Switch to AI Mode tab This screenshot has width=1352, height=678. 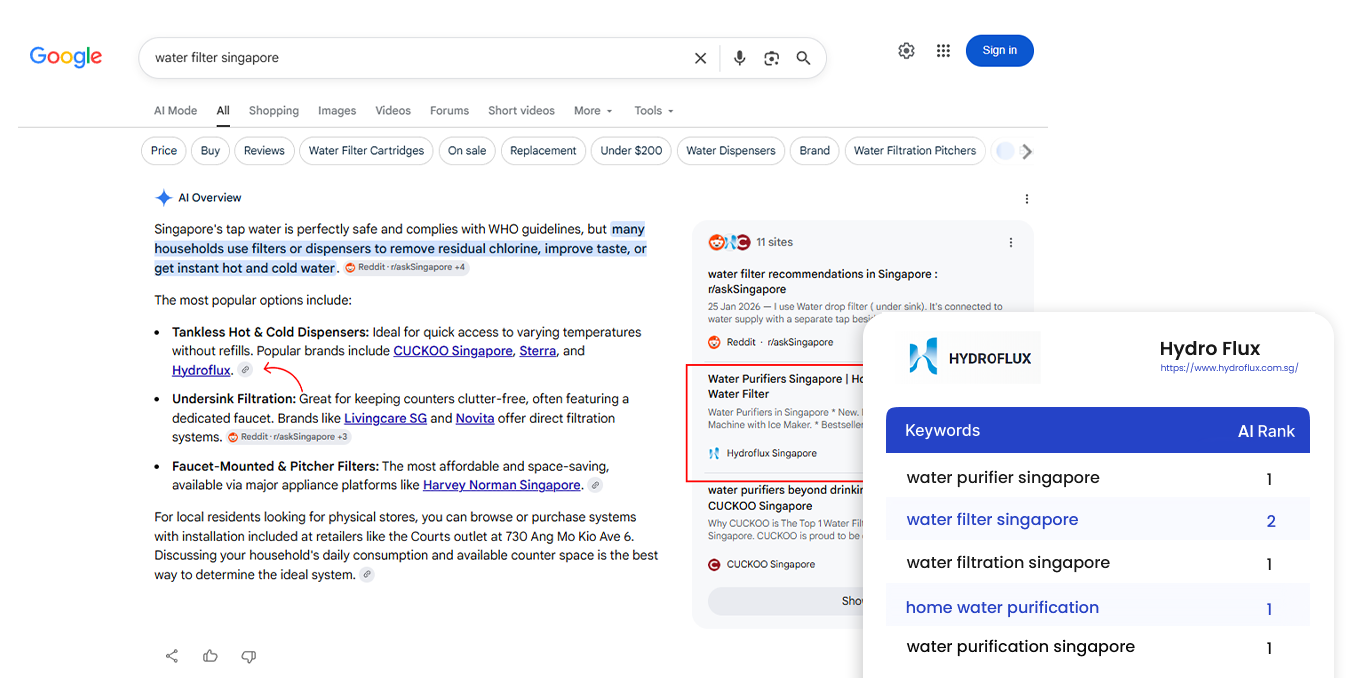(175, 111)
